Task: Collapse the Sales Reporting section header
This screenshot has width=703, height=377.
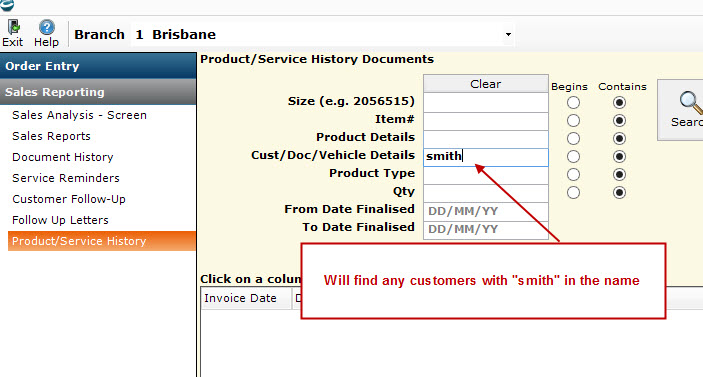Action: tap(98, 92)
